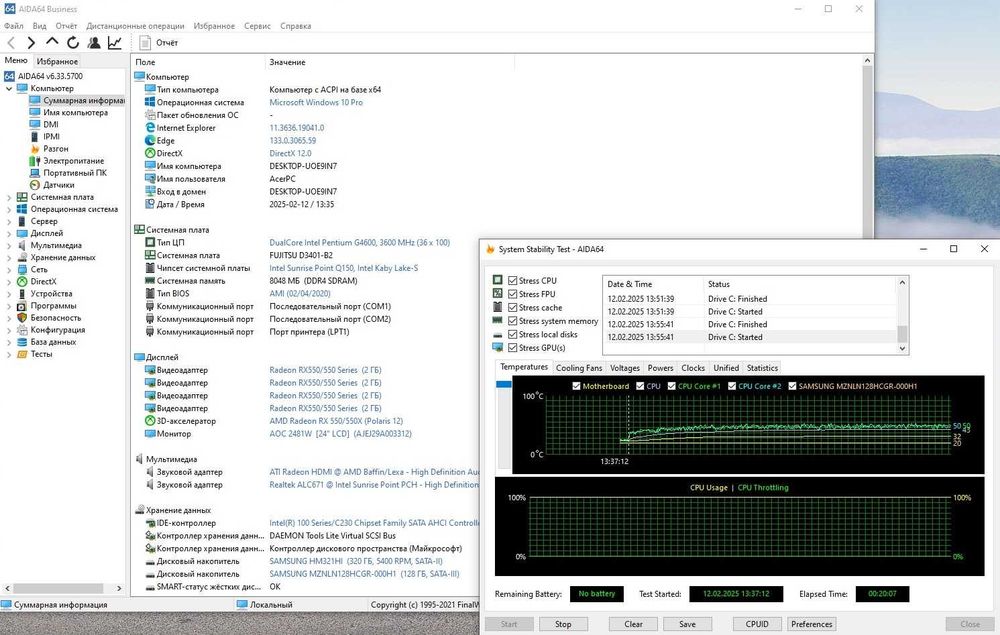
Task: Click the blue graph selector bar beside temperatures
Action: coord(503,384)
